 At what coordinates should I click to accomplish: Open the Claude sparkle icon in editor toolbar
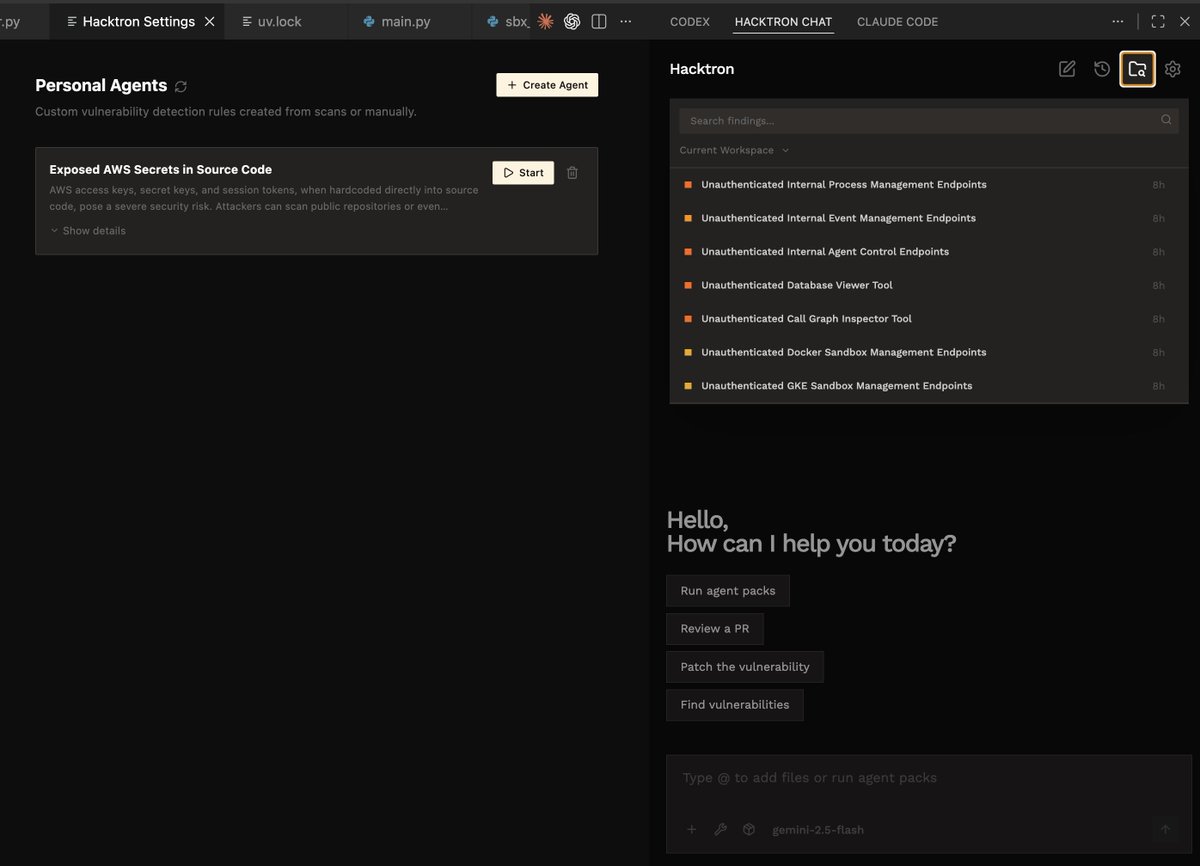(545, 21)
